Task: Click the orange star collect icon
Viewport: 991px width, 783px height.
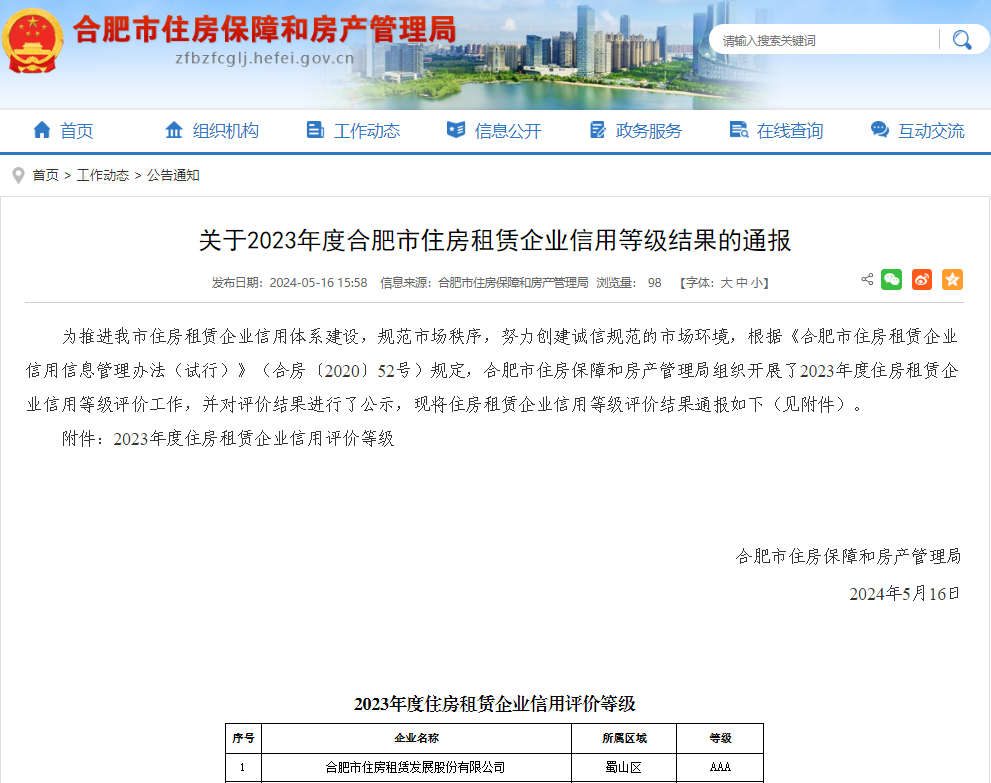Action: (952, 281)
